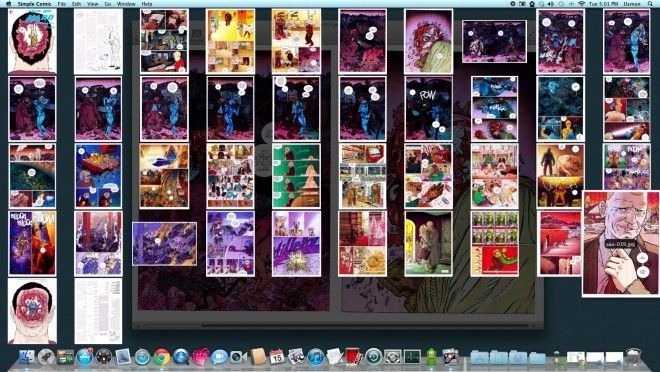660x372 pixels.
Task: Open App Store icon with badge
Action: 85,357
